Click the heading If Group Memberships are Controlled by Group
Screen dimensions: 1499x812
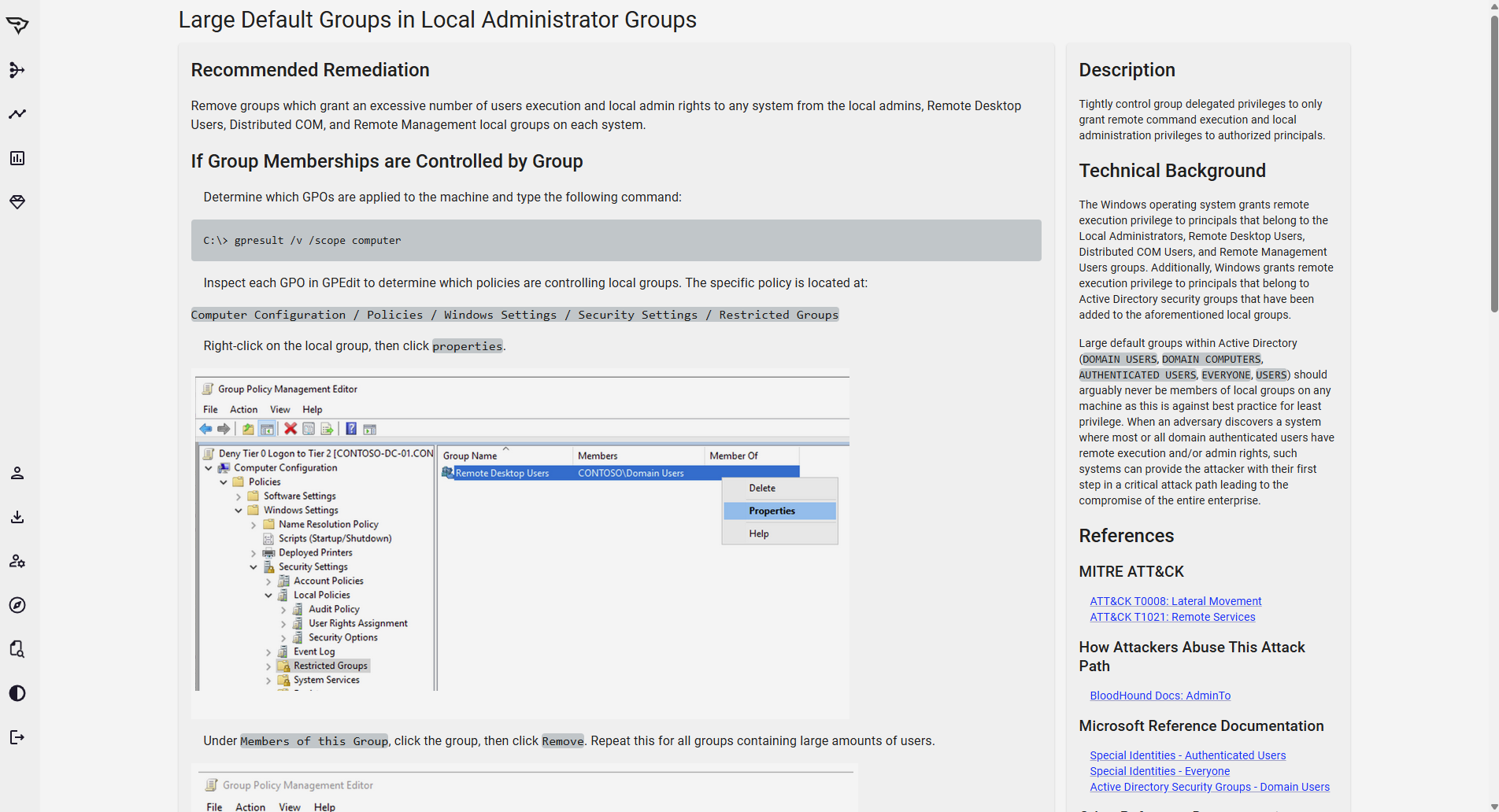[387, 161]
